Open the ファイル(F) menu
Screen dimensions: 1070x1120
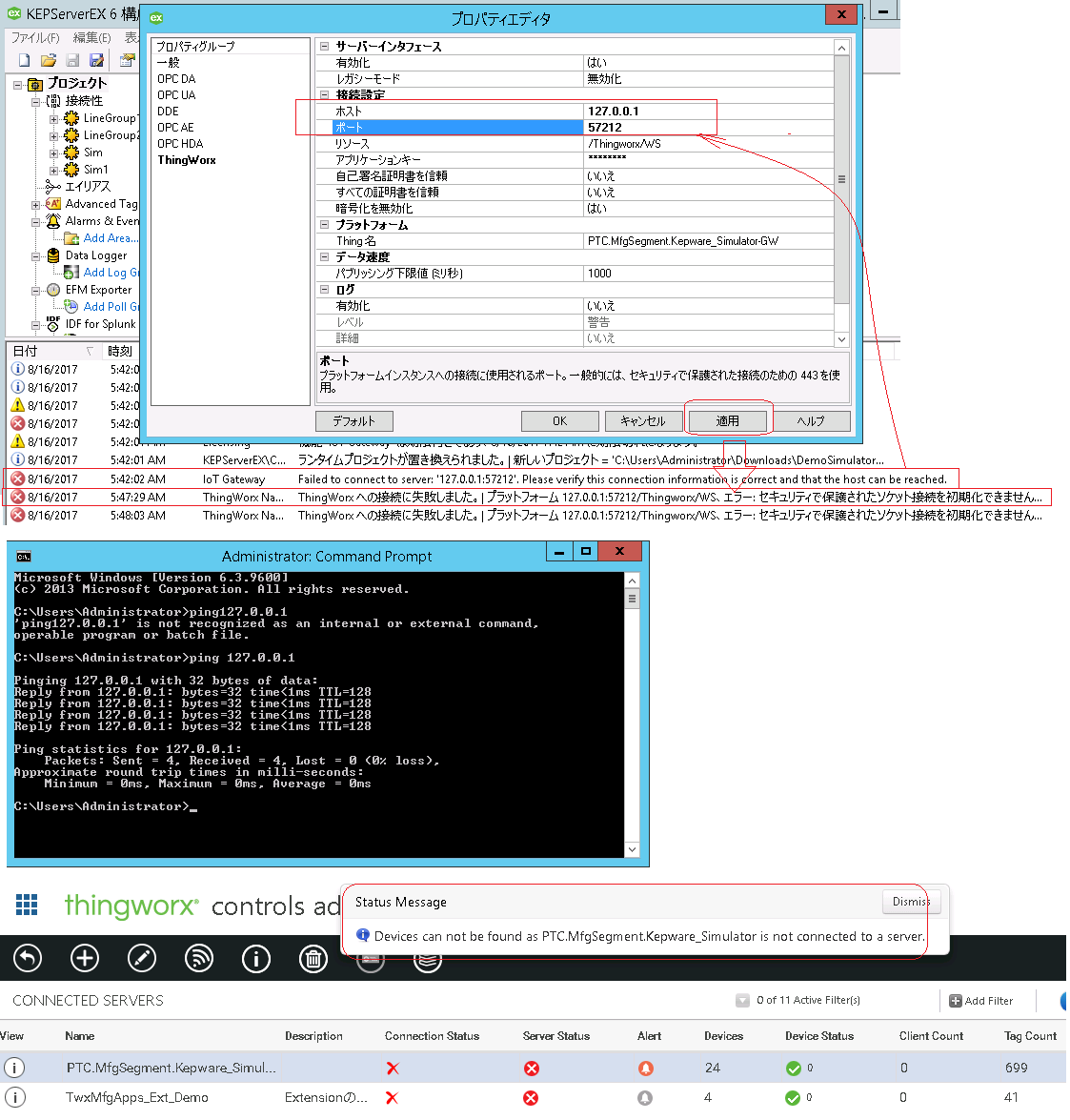click(x=35, y=37)
